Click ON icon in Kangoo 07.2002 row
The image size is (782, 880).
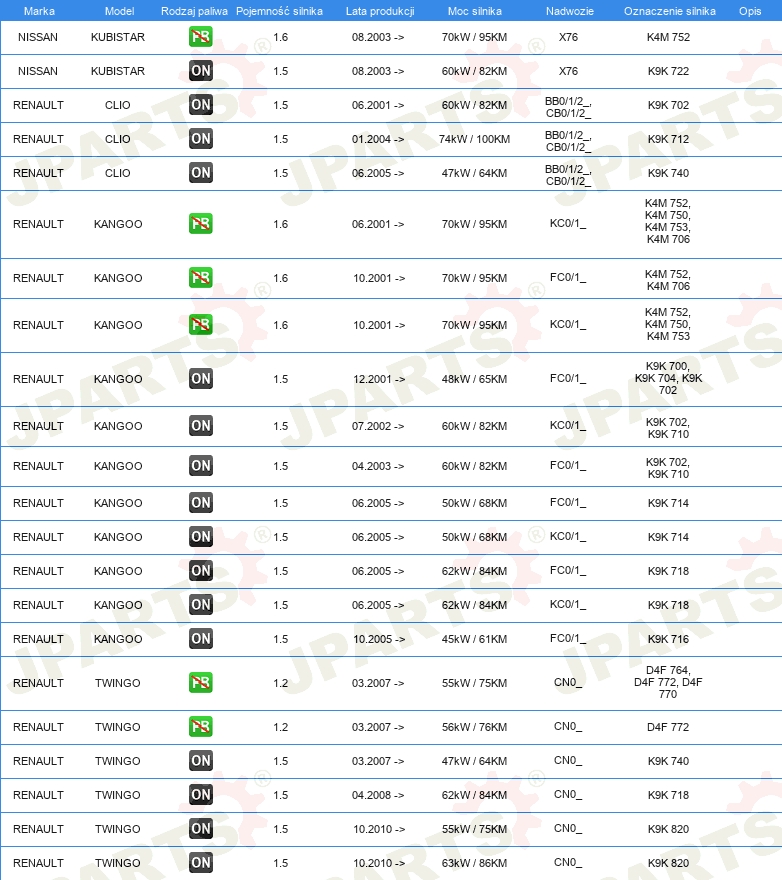click(200, 426)
